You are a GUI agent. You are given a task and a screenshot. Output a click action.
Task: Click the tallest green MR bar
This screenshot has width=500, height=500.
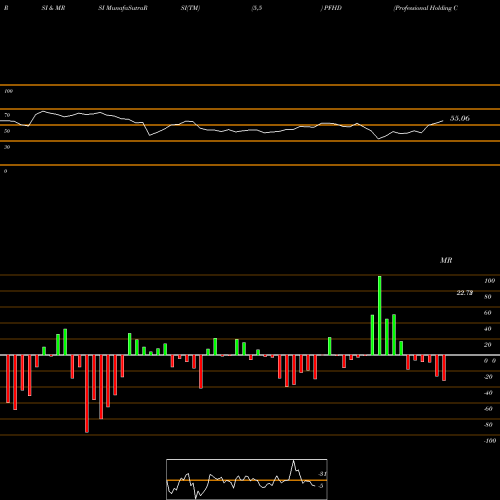click(379, 315)
